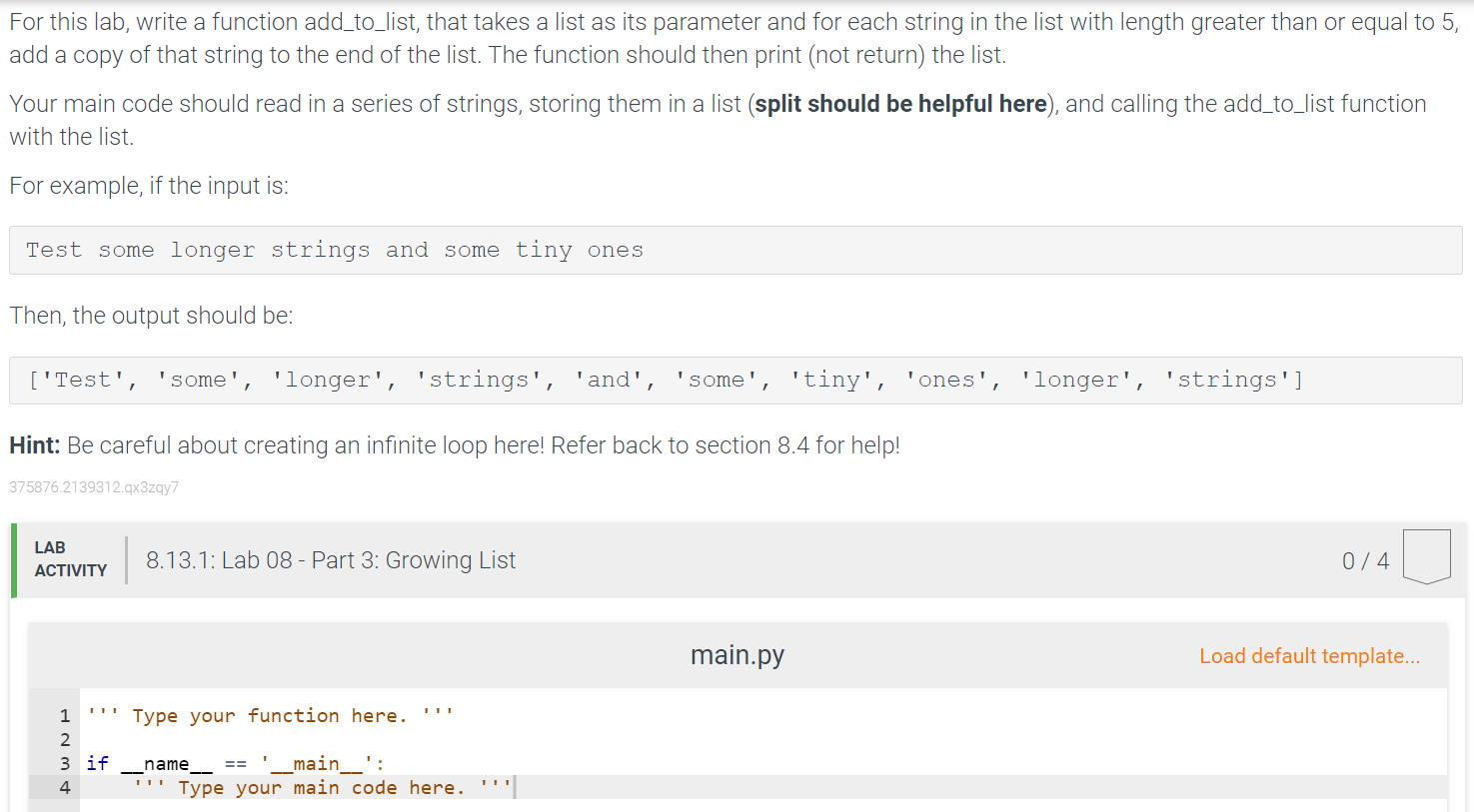
Task: Select line number 1 in the gutter
Action: pyautogui.click(x=64, y=715)
